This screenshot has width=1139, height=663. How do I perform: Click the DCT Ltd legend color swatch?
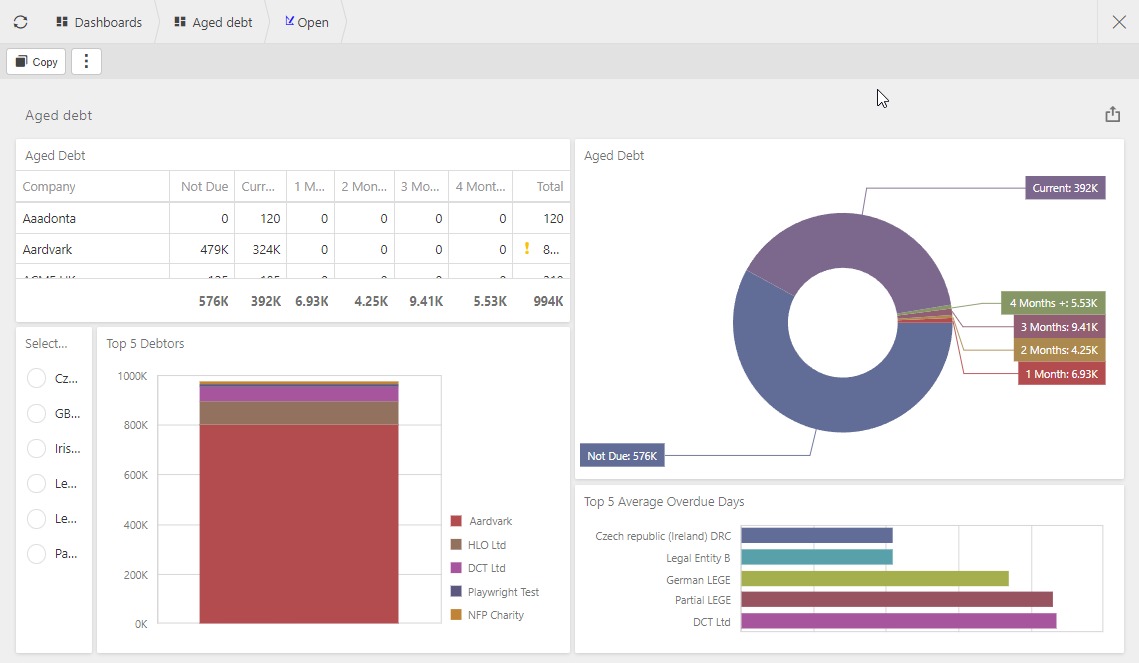[x=456, y=568]
